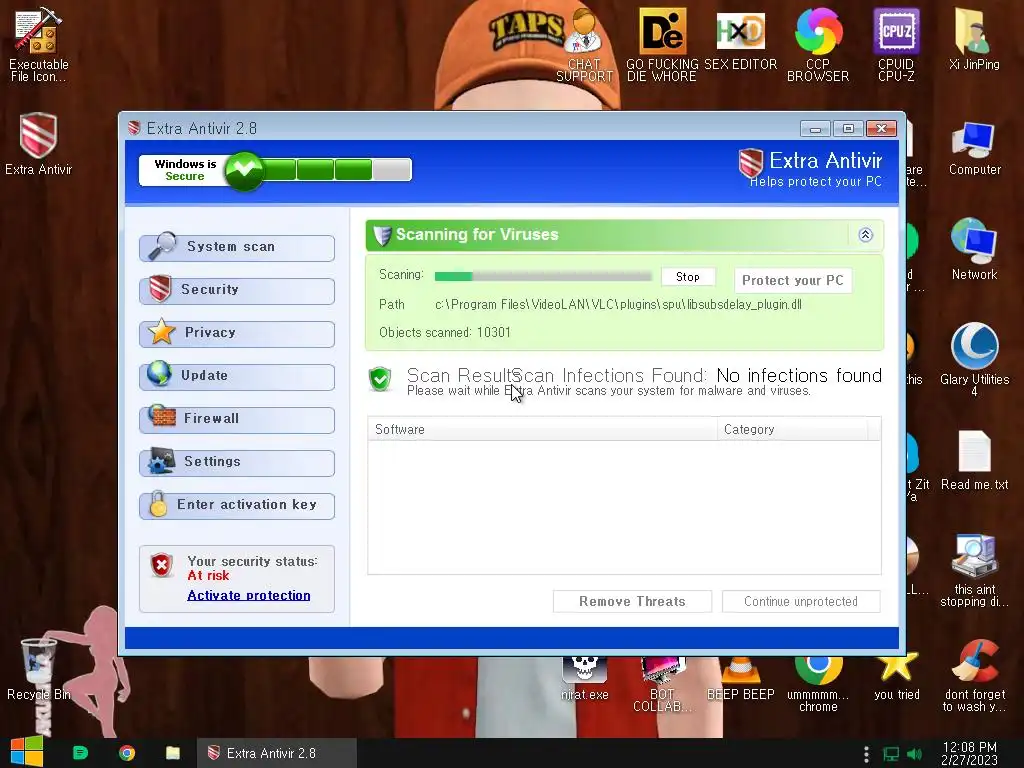Click the 'No infections found' text

point(799,376)
